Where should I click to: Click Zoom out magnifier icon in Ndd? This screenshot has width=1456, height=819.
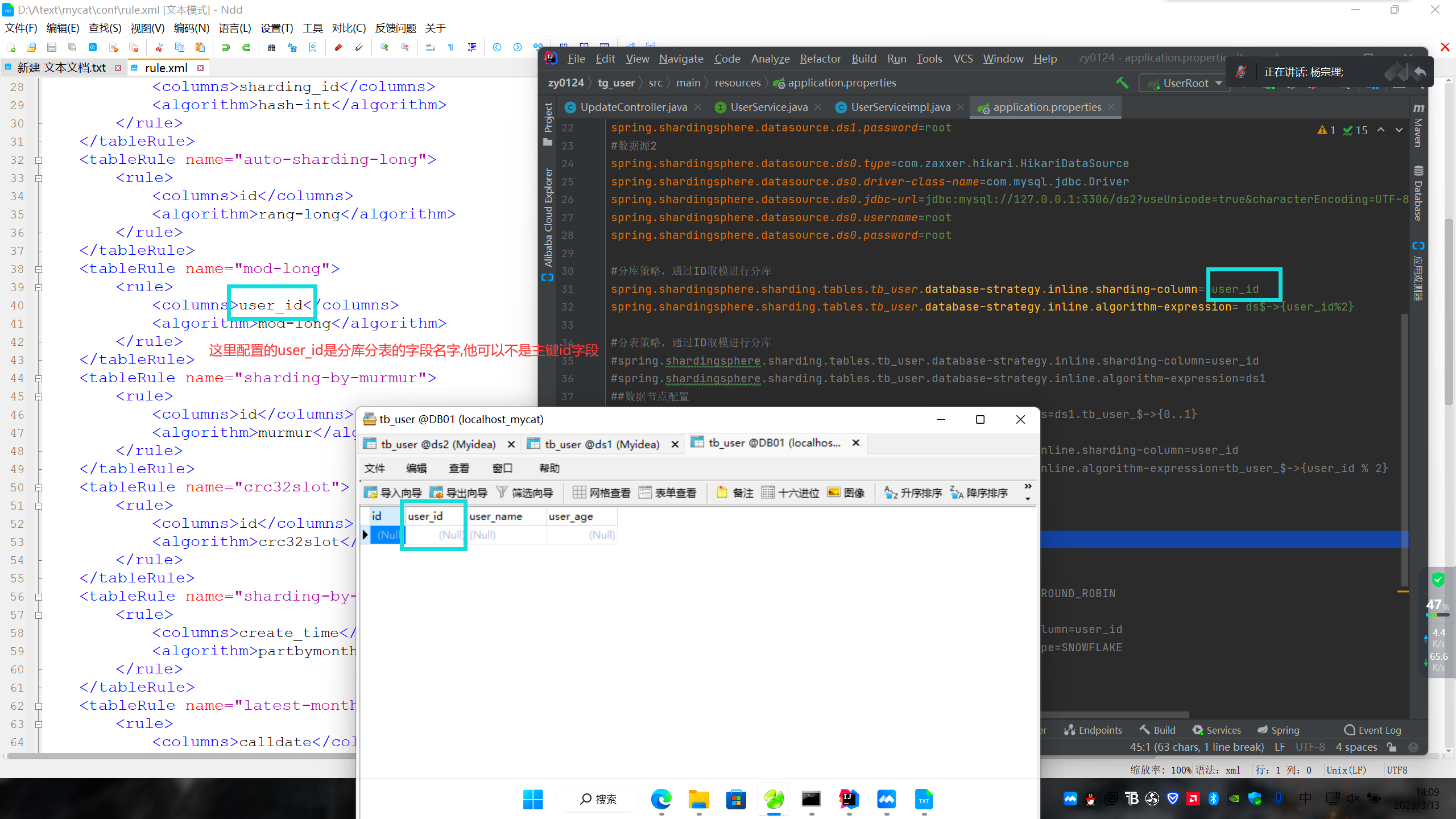(405, 47)
